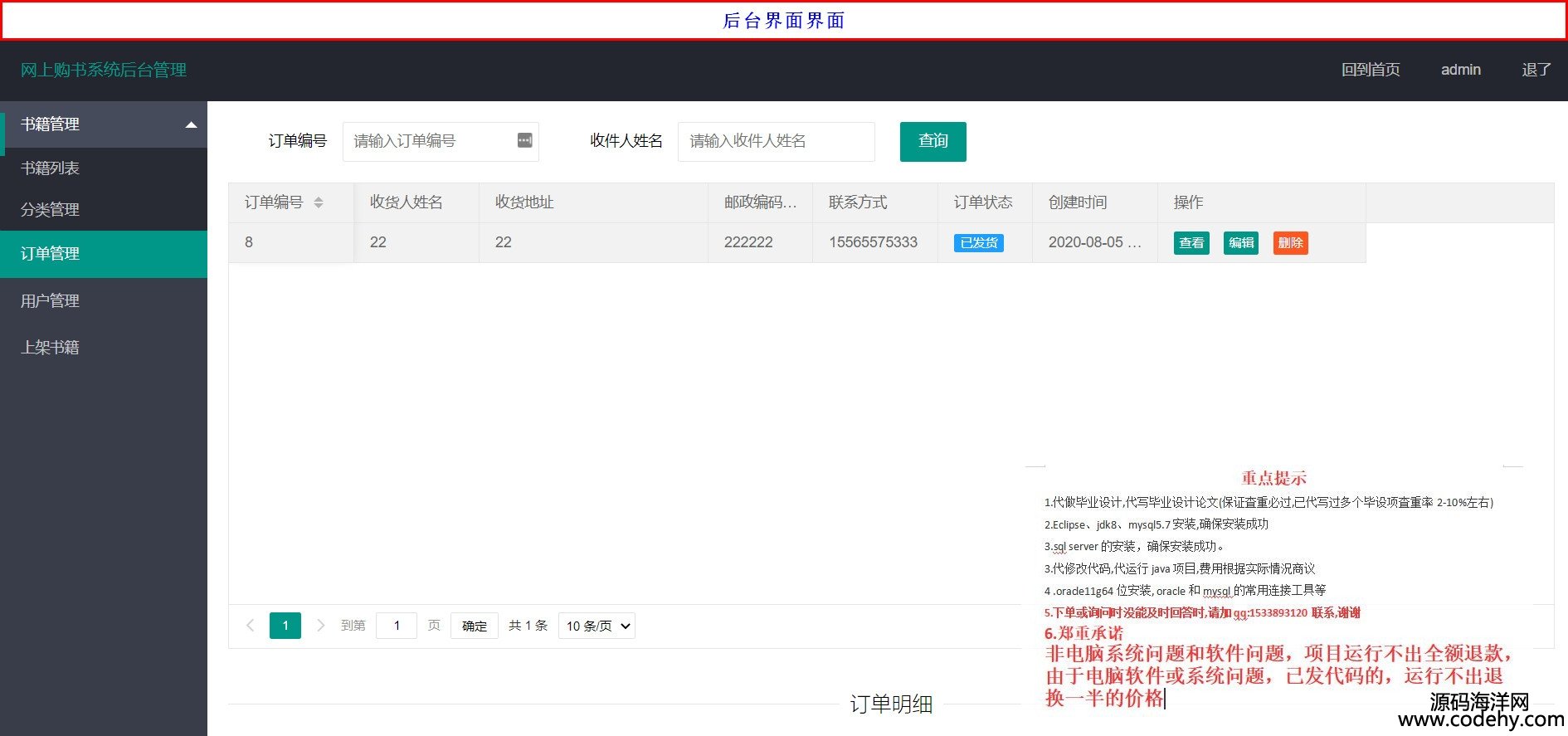Select 订单管理 in the sidebar
The height and width of the screenshot is (736, 1568).
(x=104, y=254)
